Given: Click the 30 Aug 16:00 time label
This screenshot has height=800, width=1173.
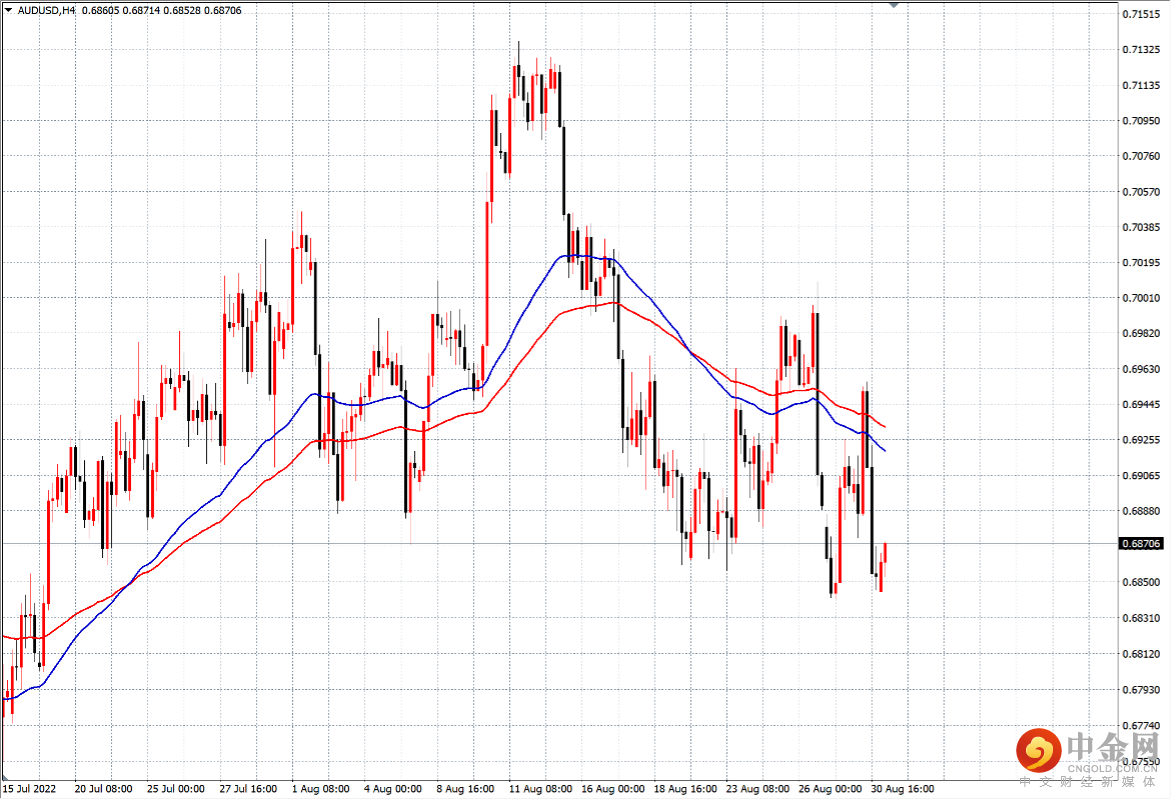Looking at the screenshot, I should [x=903, y=790].
